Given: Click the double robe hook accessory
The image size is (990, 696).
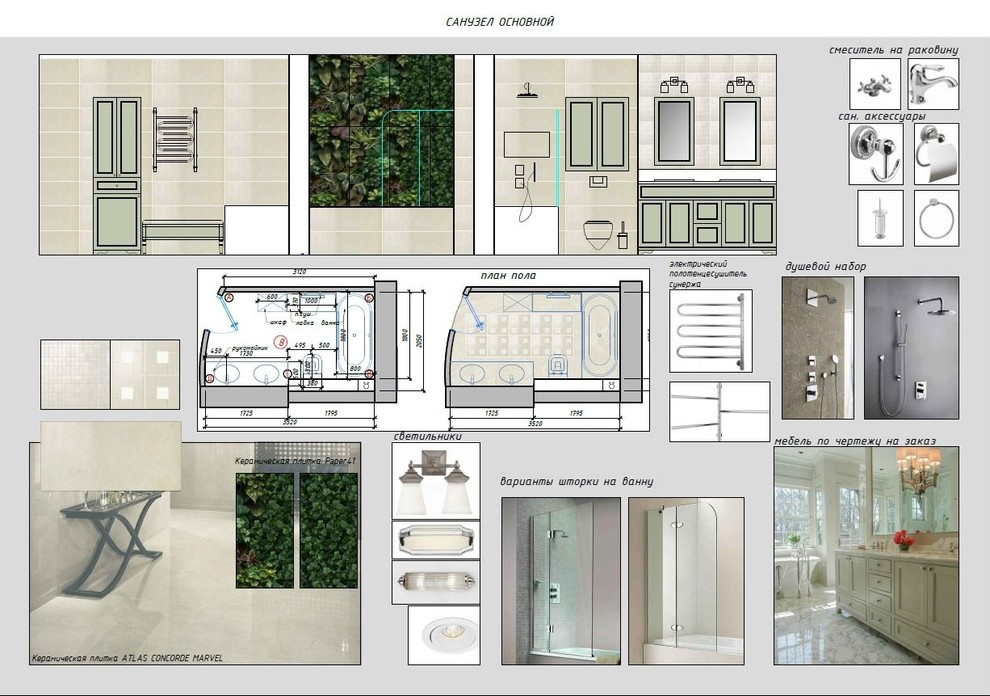Looking at the screenshot, I should [876, 155].
